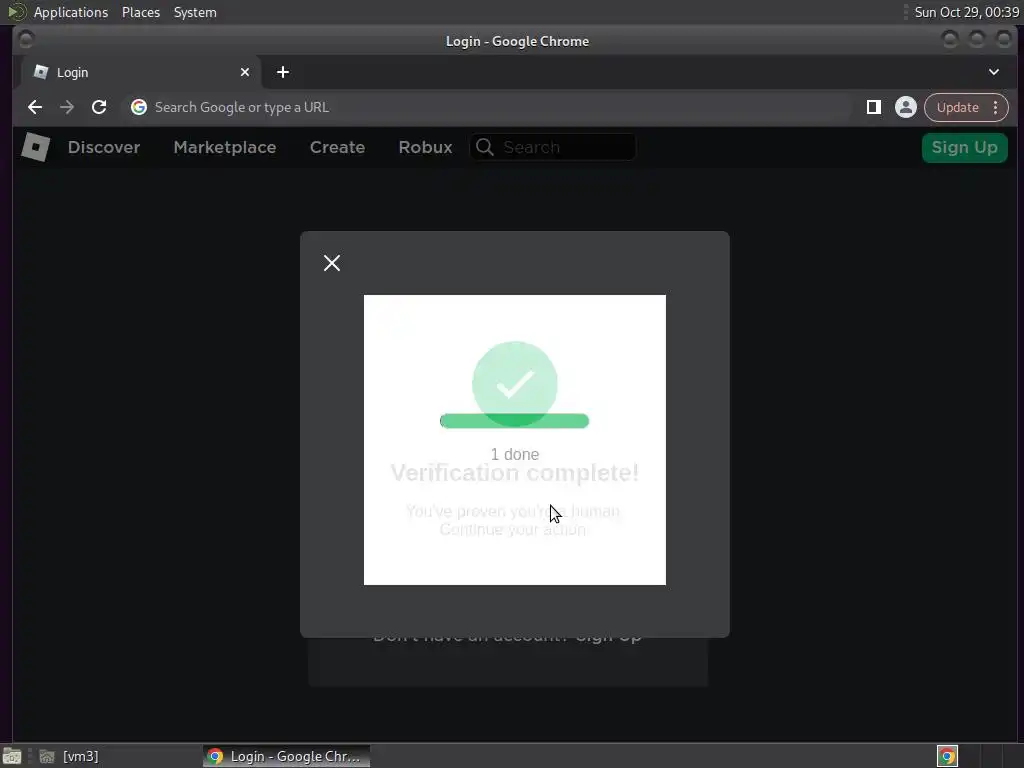Click the Roblox search field
The height and width of the screenshot is (768, 1024).
pyautogui.click(x=552, y=147)
